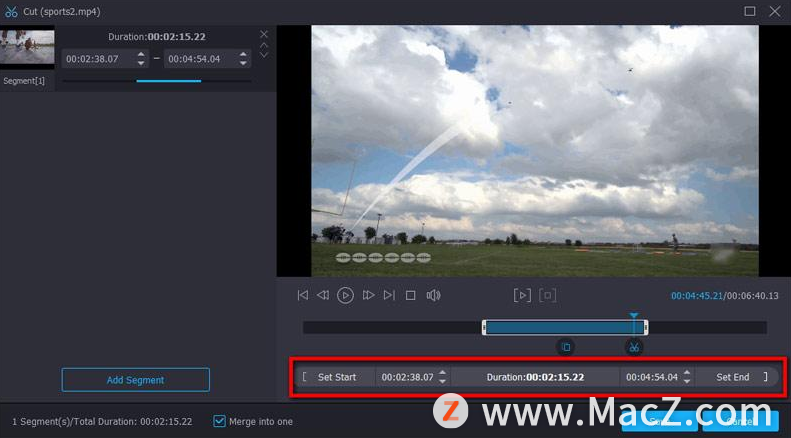Decrease end time in bottom trim bar

coord(687,381)
